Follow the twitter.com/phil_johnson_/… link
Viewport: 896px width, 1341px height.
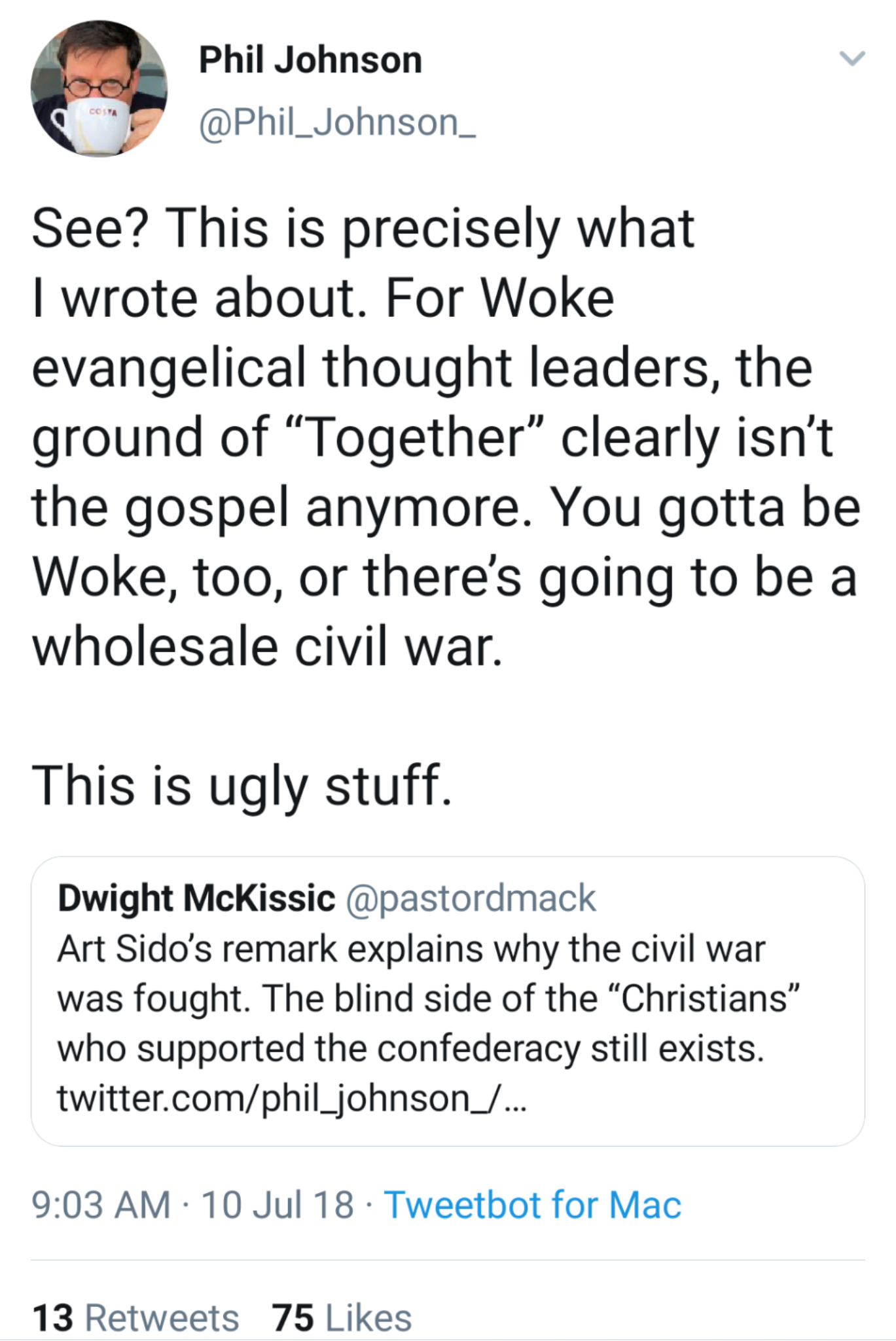pyautogui.click(x=291, y=1099)
